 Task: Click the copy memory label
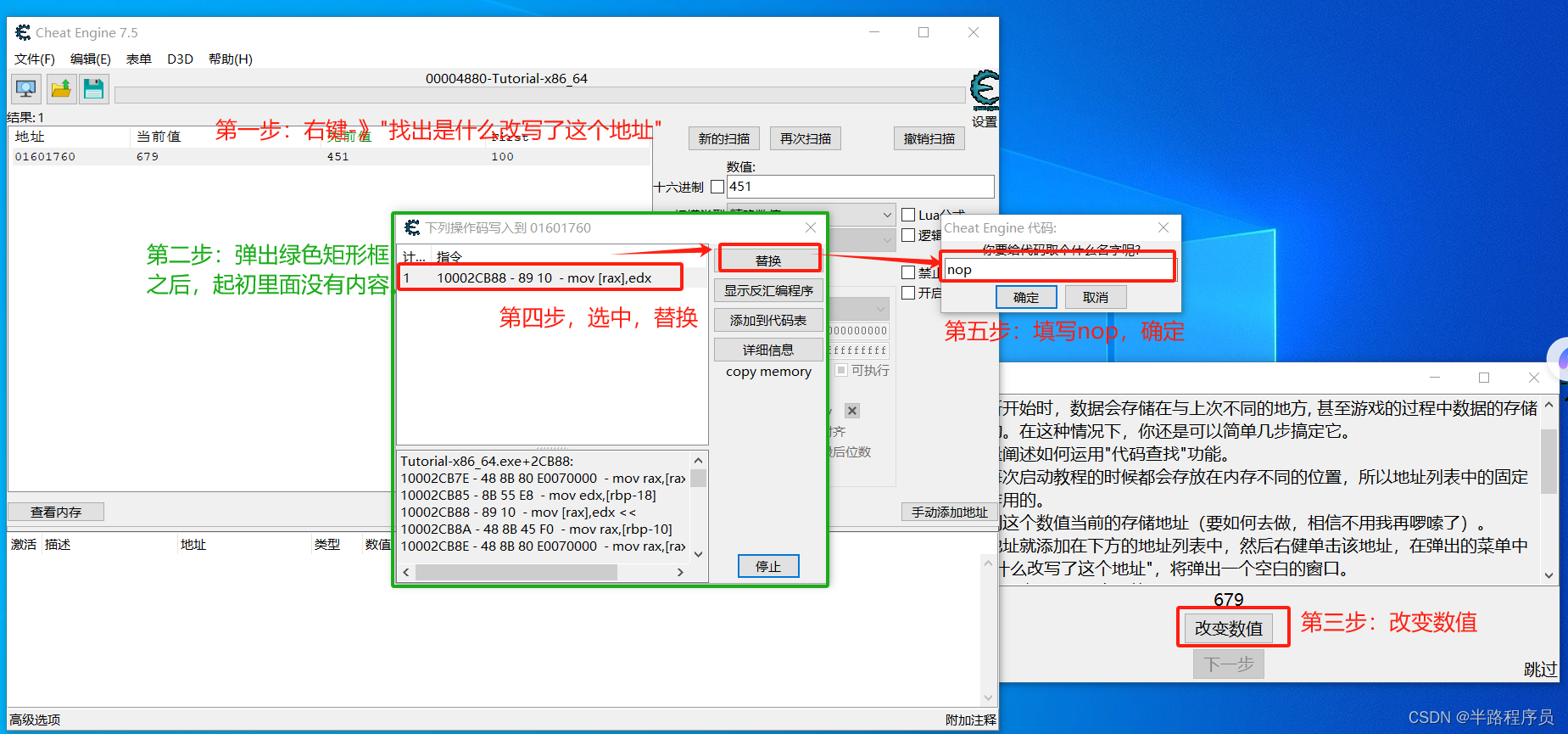pyautogui.click(x=768, y=372)
